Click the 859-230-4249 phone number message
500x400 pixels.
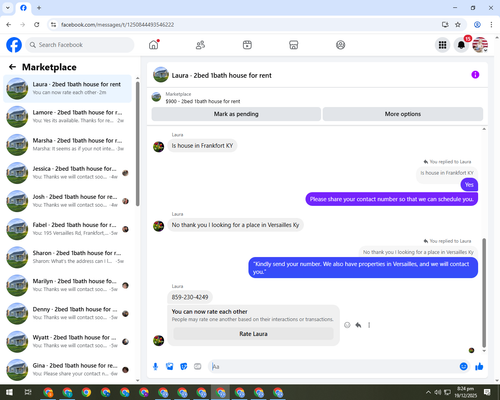click(190, 297)
